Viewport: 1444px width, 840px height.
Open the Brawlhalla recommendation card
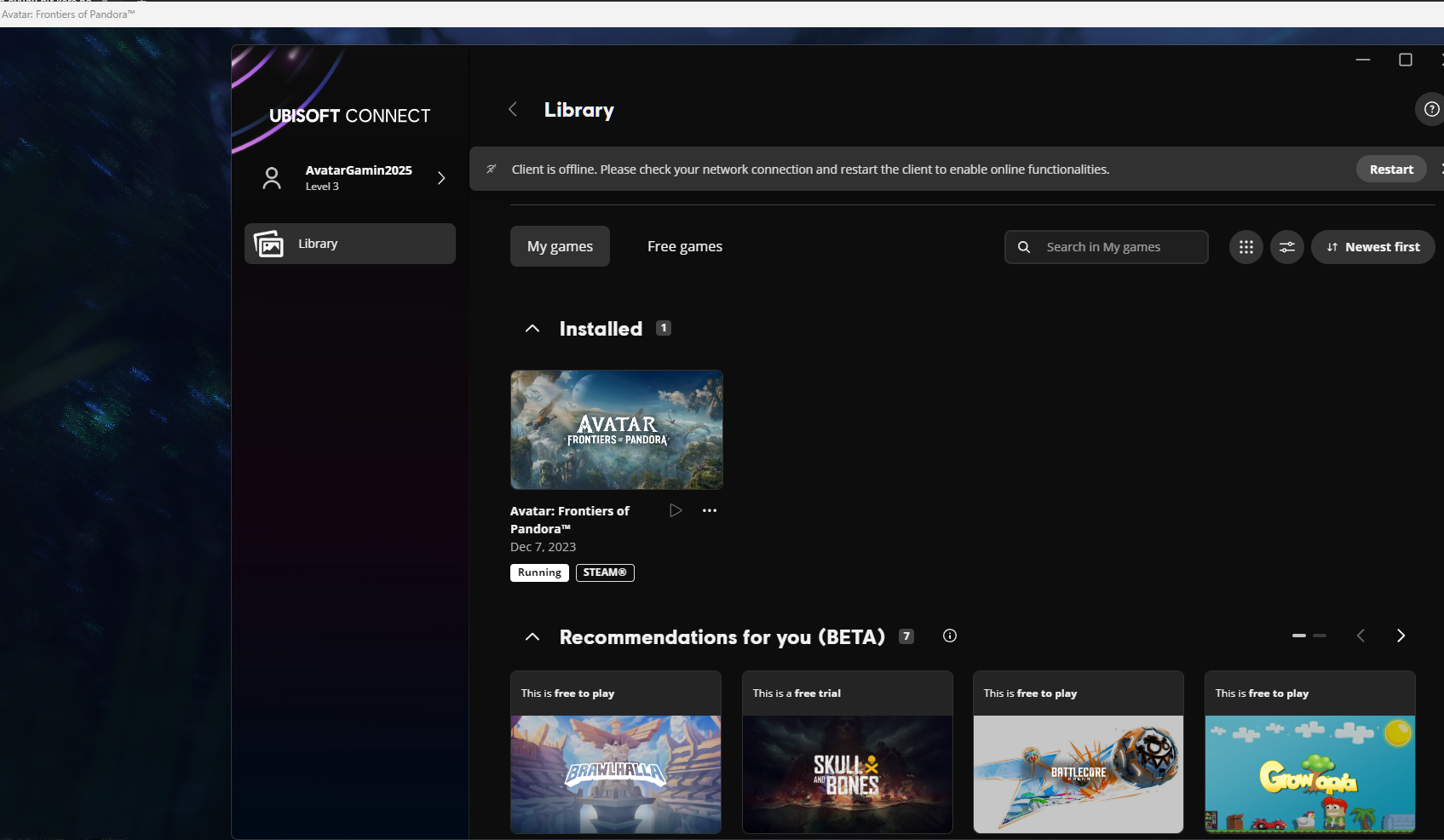[616, 752]
